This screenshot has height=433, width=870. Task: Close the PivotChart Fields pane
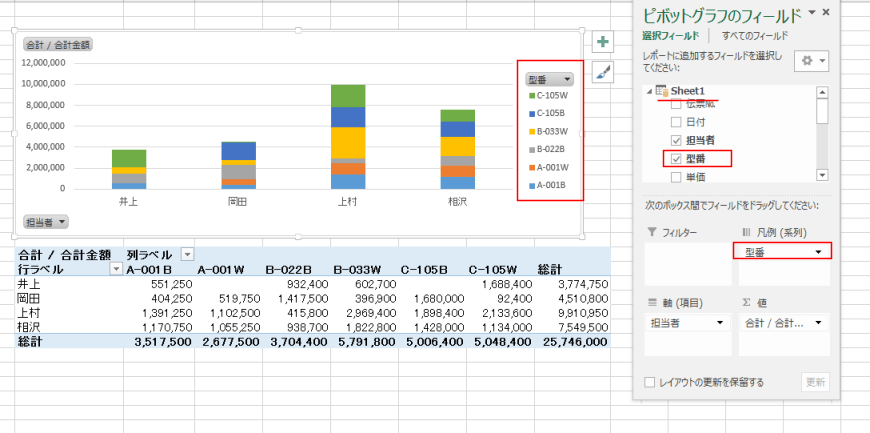click(x=826, y=12)
